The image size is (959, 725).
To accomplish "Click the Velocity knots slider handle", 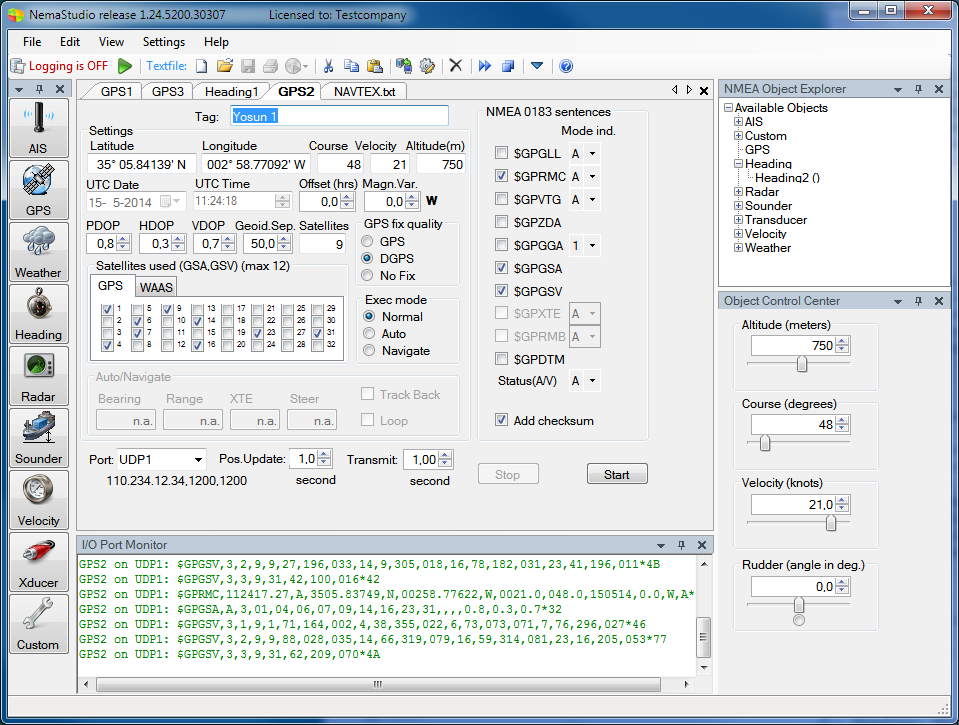I will [831, 523].
